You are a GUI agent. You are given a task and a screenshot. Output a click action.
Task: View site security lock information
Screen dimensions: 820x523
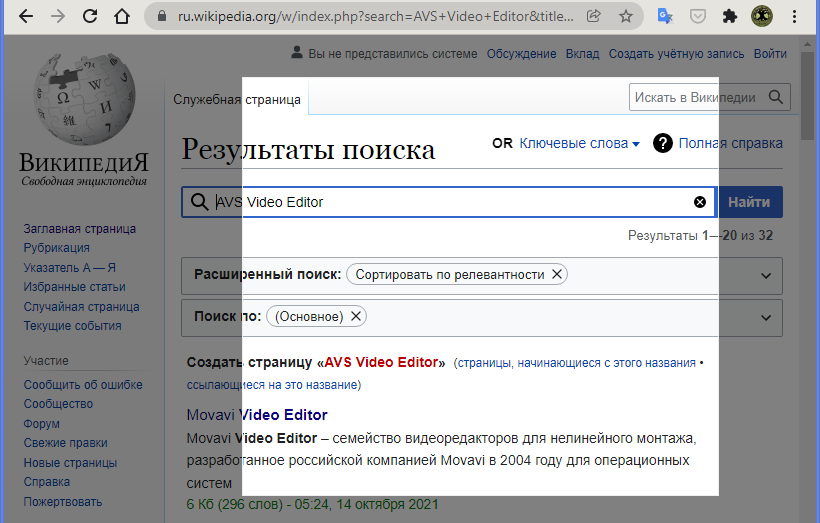pyautogui.click(x=162, y=17)
